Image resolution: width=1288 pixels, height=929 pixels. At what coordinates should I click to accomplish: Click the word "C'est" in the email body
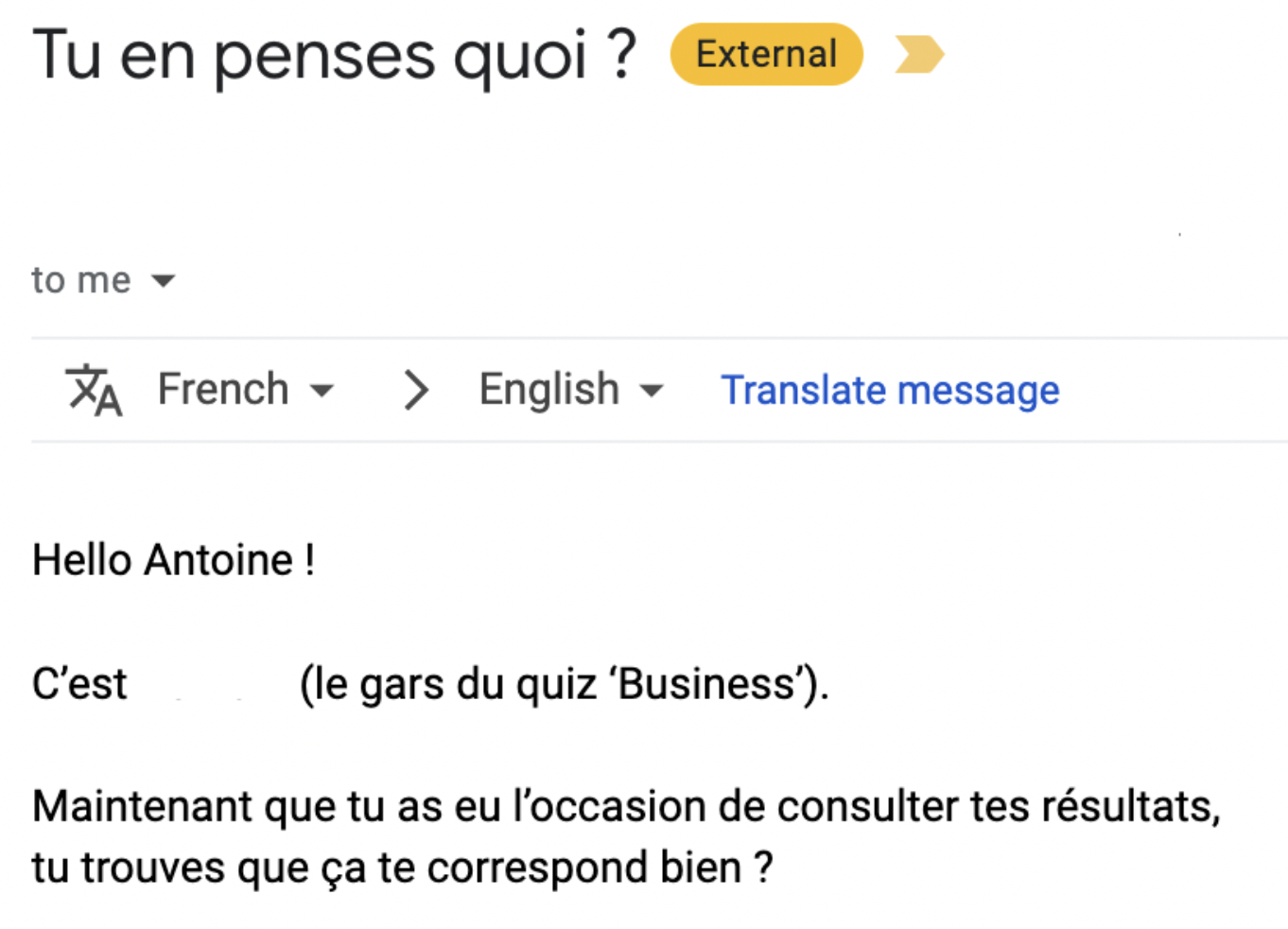click(x=79, y=684)
